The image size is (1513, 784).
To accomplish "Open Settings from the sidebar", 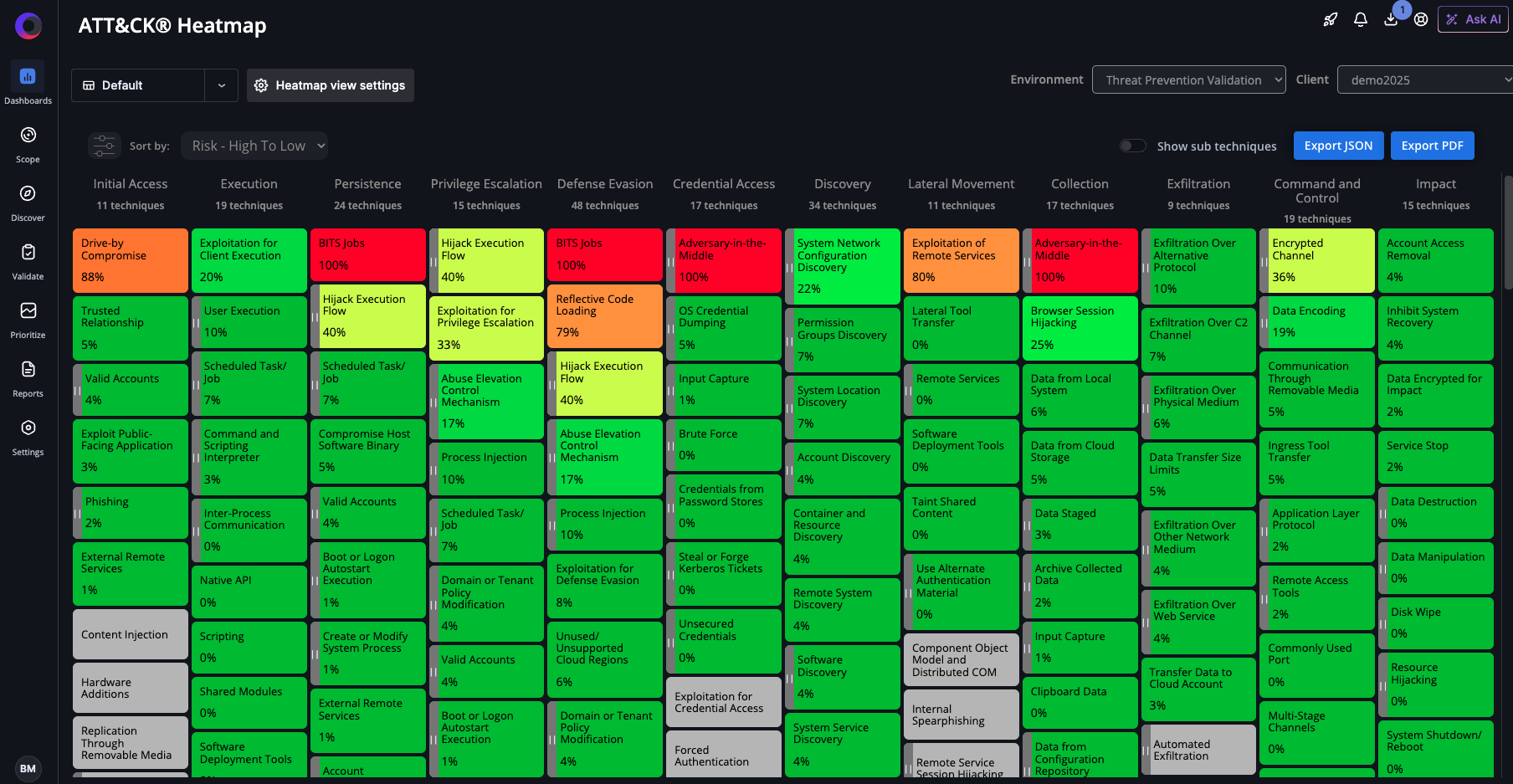I will 28,428.
